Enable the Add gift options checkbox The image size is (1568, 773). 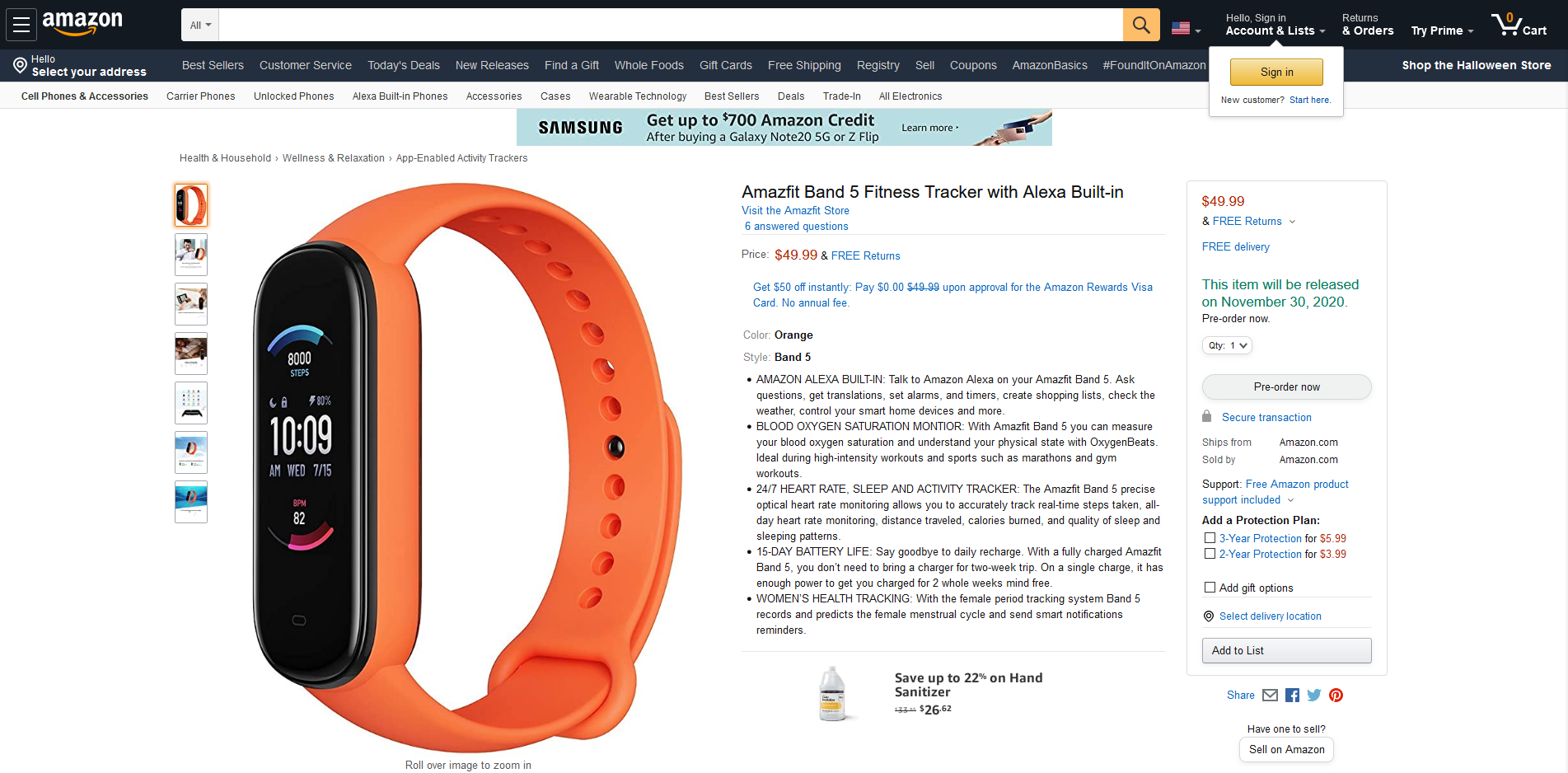(x=1210, y=588)
